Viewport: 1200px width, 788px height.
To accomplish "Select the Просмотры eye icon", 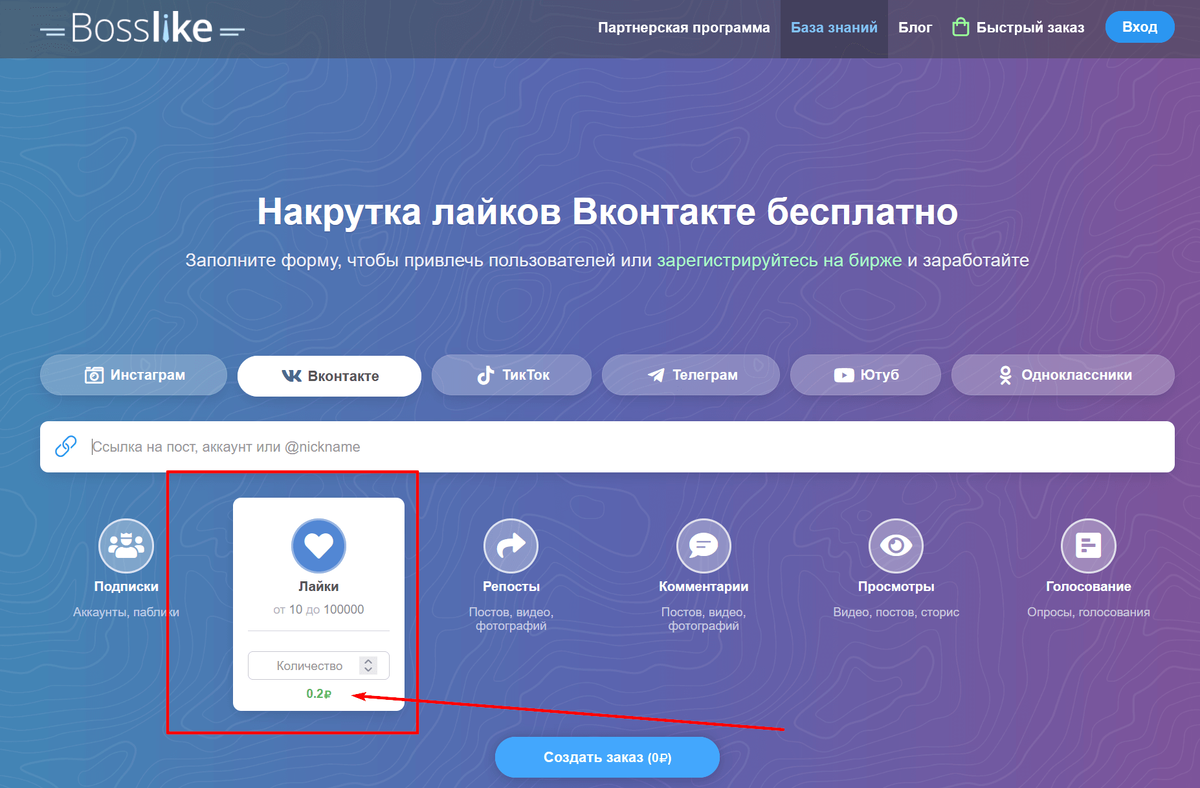I will coord(895,545).
